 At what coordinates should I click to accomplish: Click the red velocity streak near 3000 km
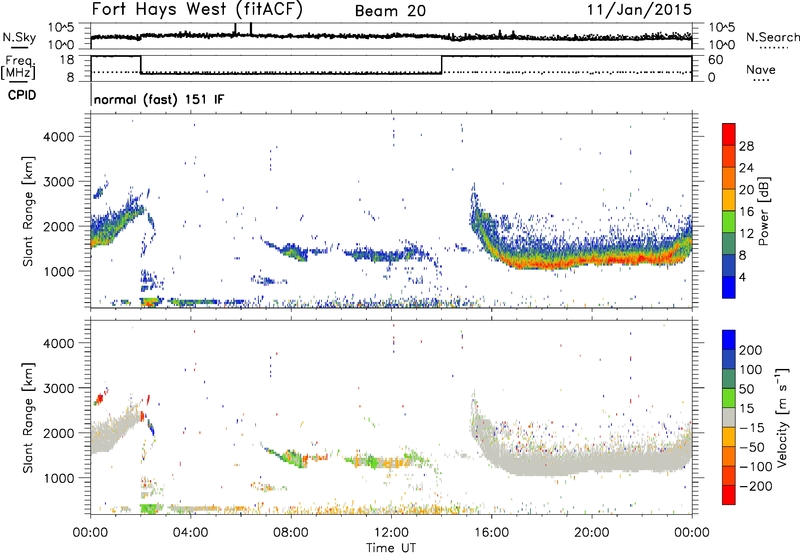(x=100, y=398)
